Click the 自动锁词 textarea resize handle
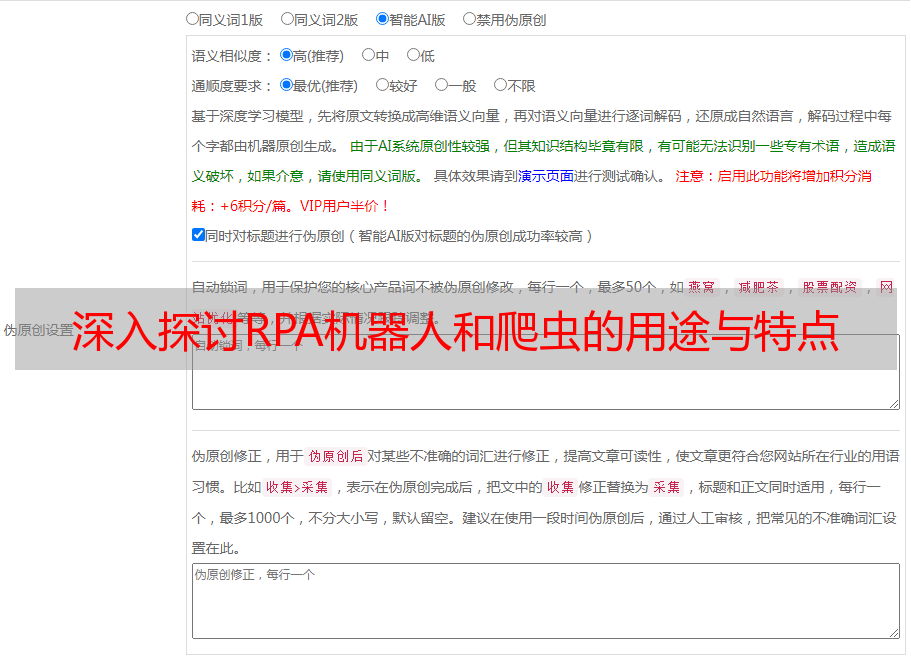911x658 pixels. (893, 403)
